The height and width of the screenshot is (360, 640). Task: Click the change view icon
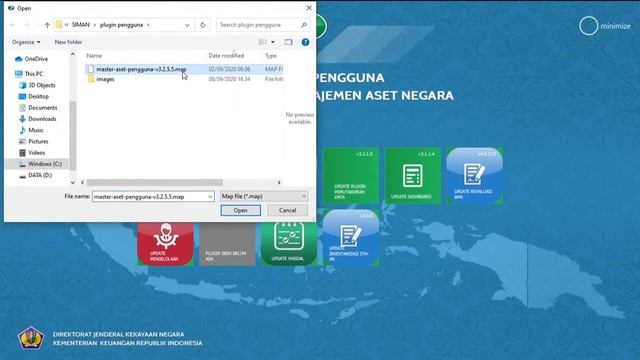[263, 42]
